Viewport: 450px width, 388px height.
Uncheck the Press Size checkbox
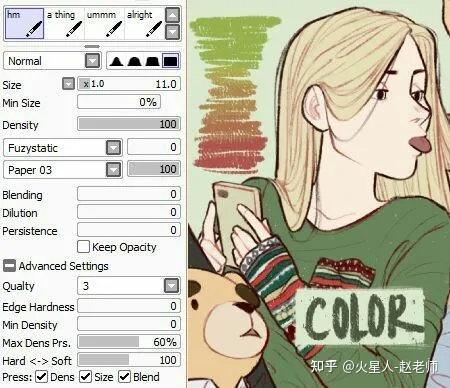point(85,377)
